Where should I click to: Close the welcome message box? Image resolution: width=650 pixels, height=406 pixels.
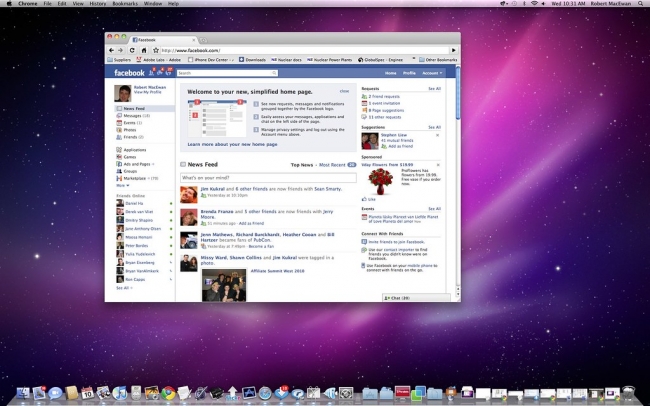(x=344, y=91)
